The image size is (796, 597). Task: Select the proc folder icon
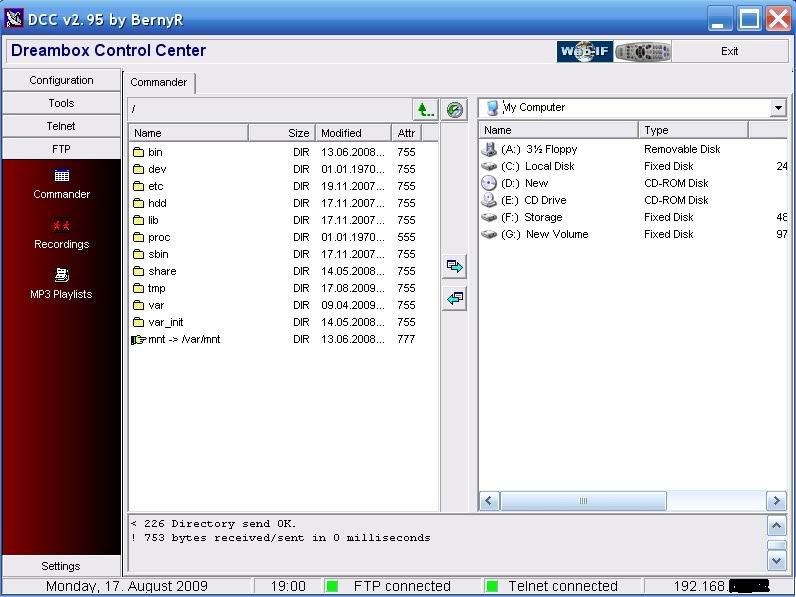coord(139,237)
